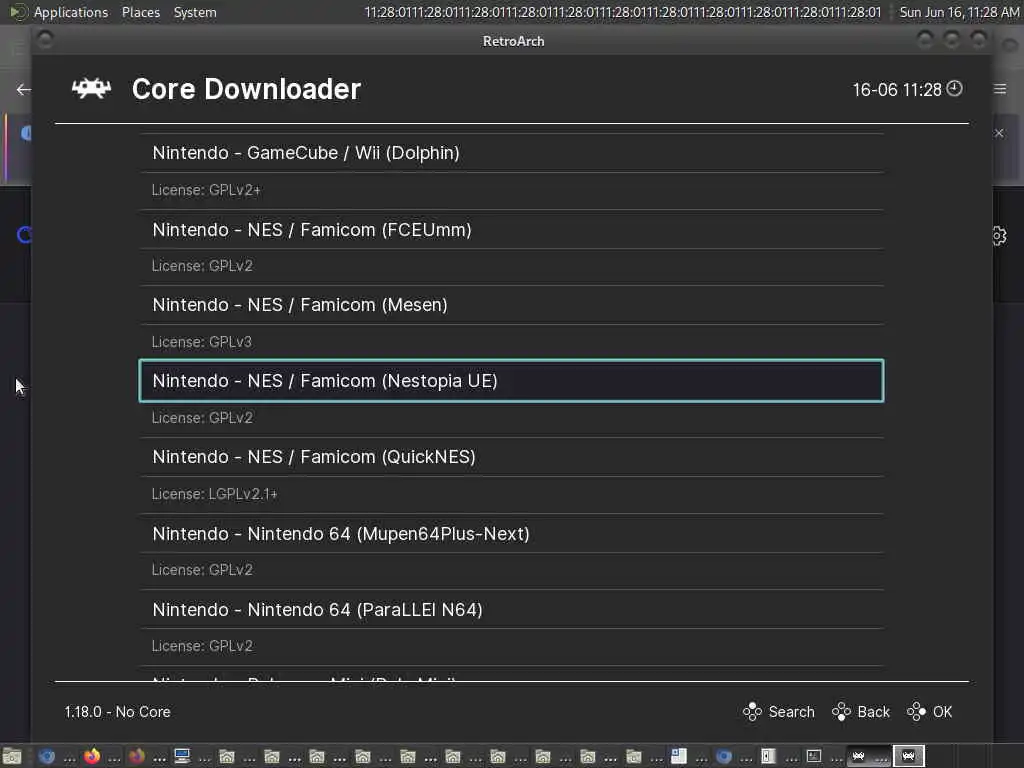
Task: Click back arrow in the background window
Action: (24, 89)
